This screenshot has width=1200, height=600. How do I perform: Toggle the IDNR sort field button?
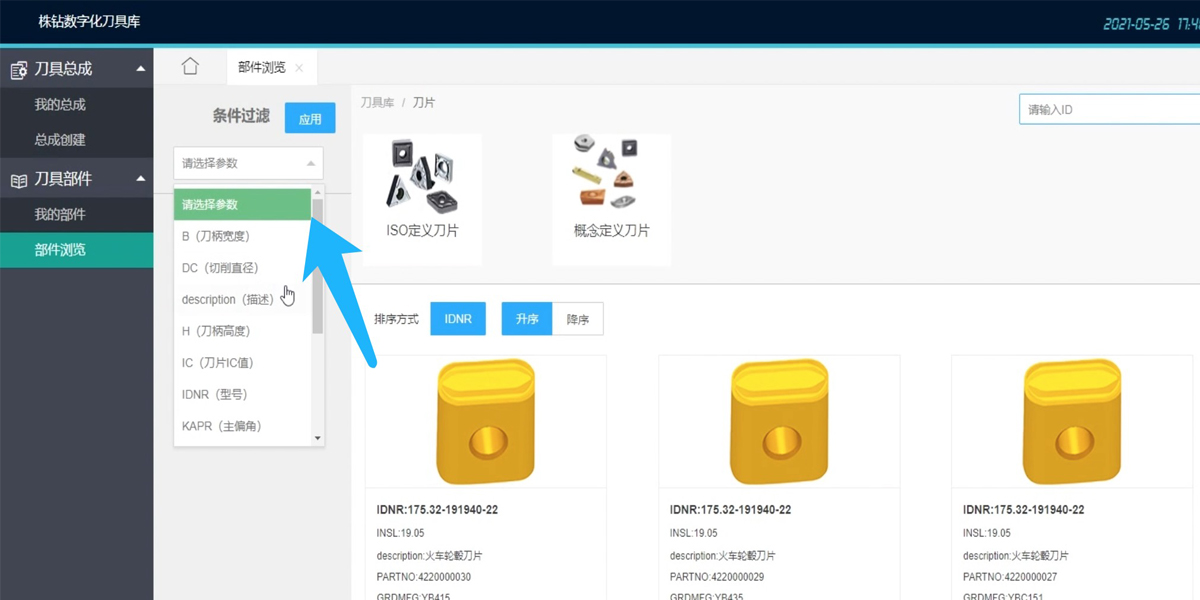(x=458, y=319)
